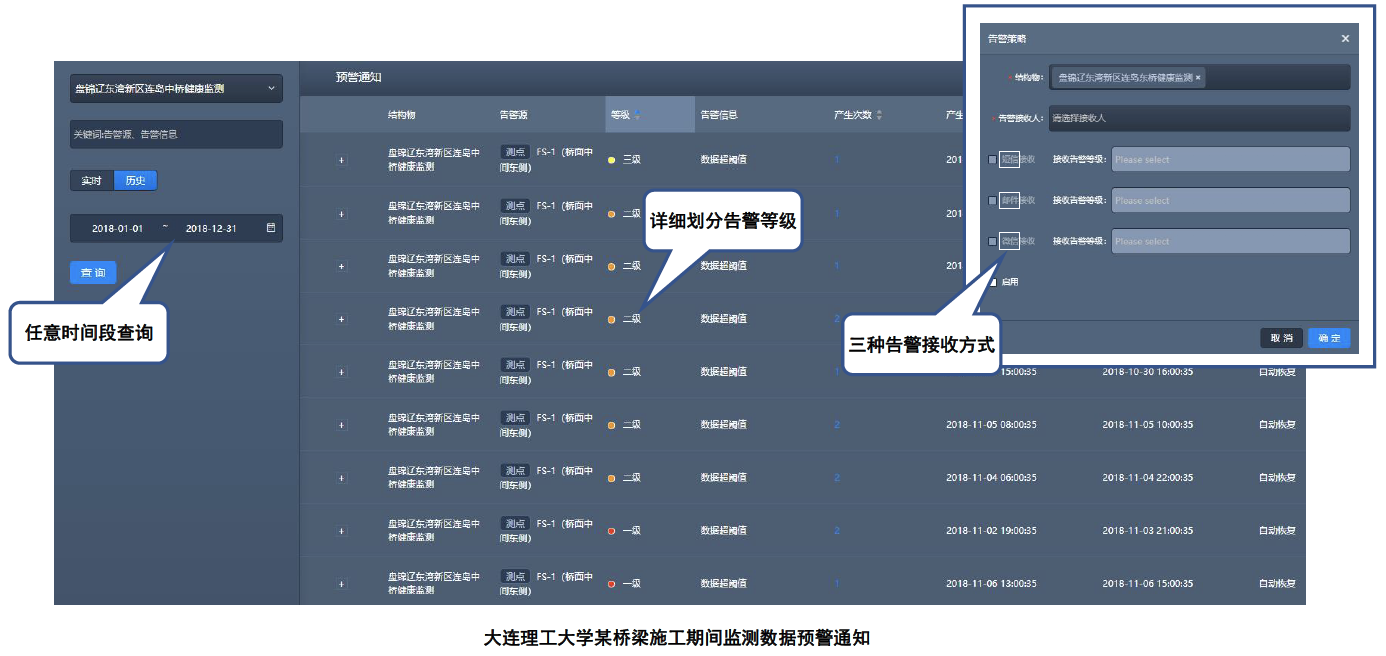The image size is (1386, 656).
Task: Close the 告警策略 dialog
Action: tap(1345, 38)
